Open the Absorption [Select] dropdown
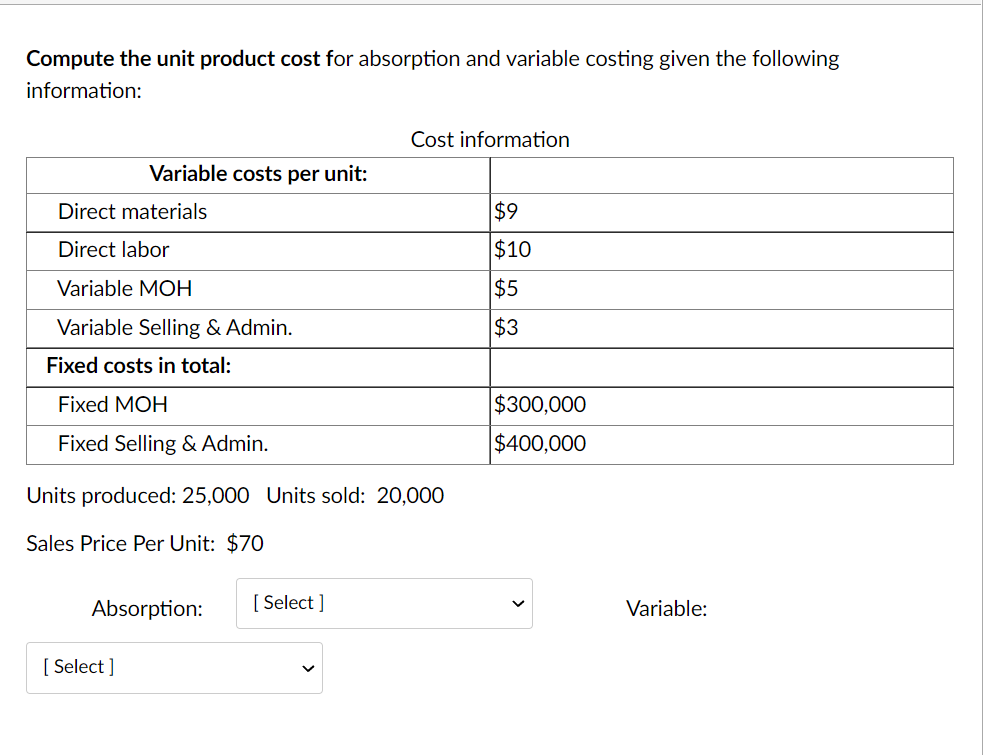Screen dimensions: 984x755 (384, 603)
